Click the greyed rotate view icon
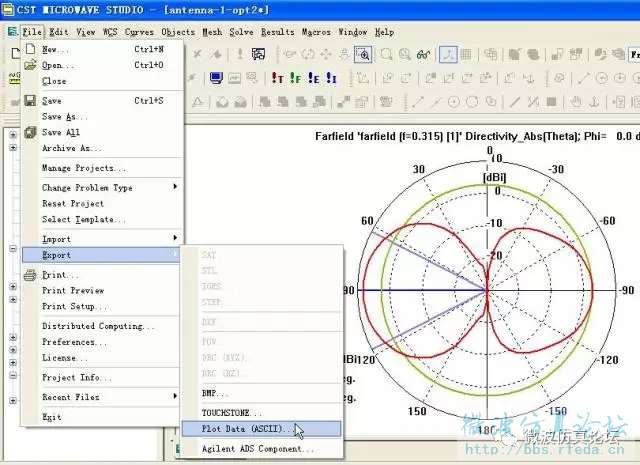The height and width of the screenshot is (465, 640). click(308, 54)
